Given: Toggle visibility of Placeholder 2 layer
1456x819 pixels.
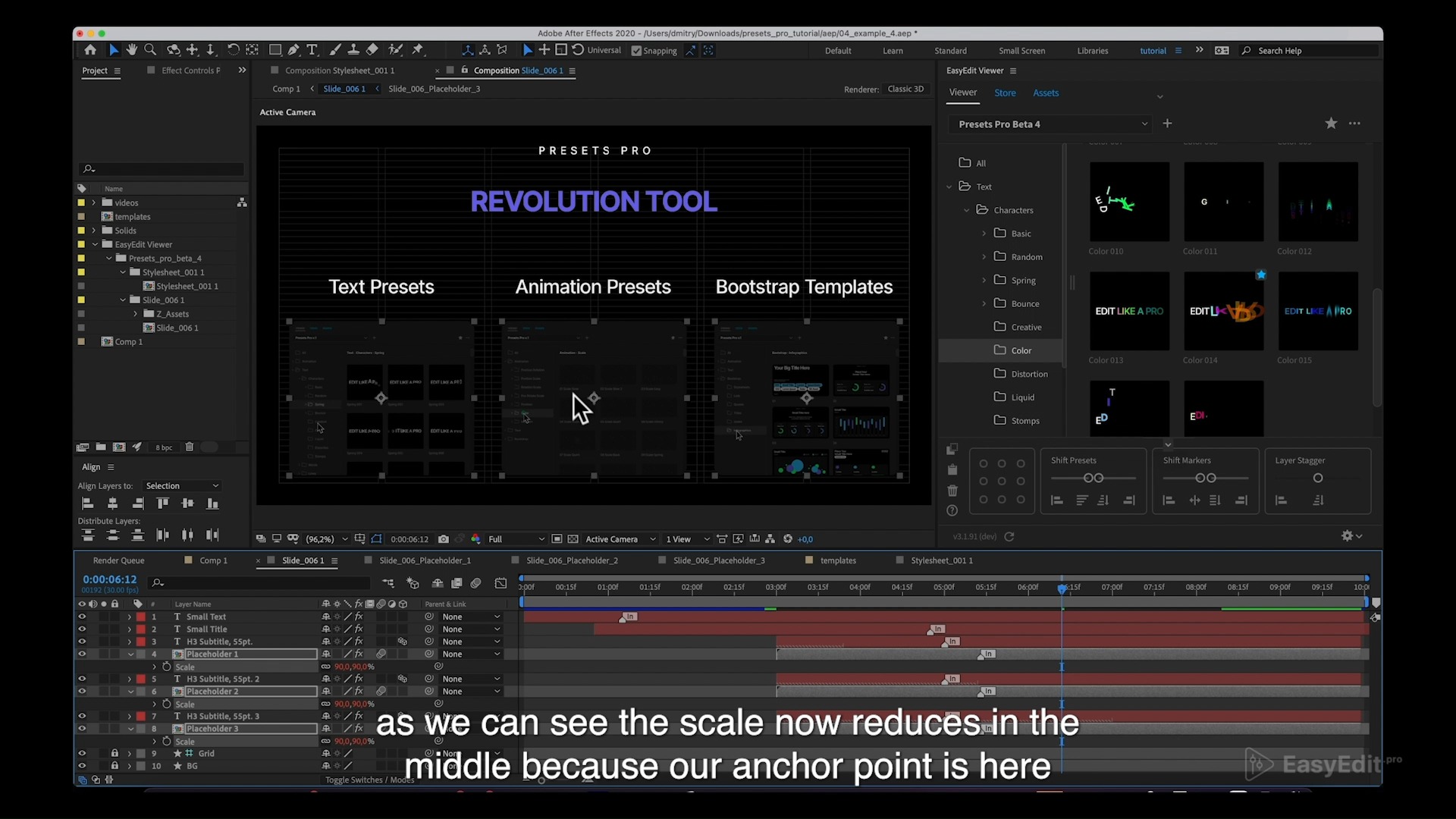Looking at the screenshot, I should pyautogui.click(x=82, y=692).
